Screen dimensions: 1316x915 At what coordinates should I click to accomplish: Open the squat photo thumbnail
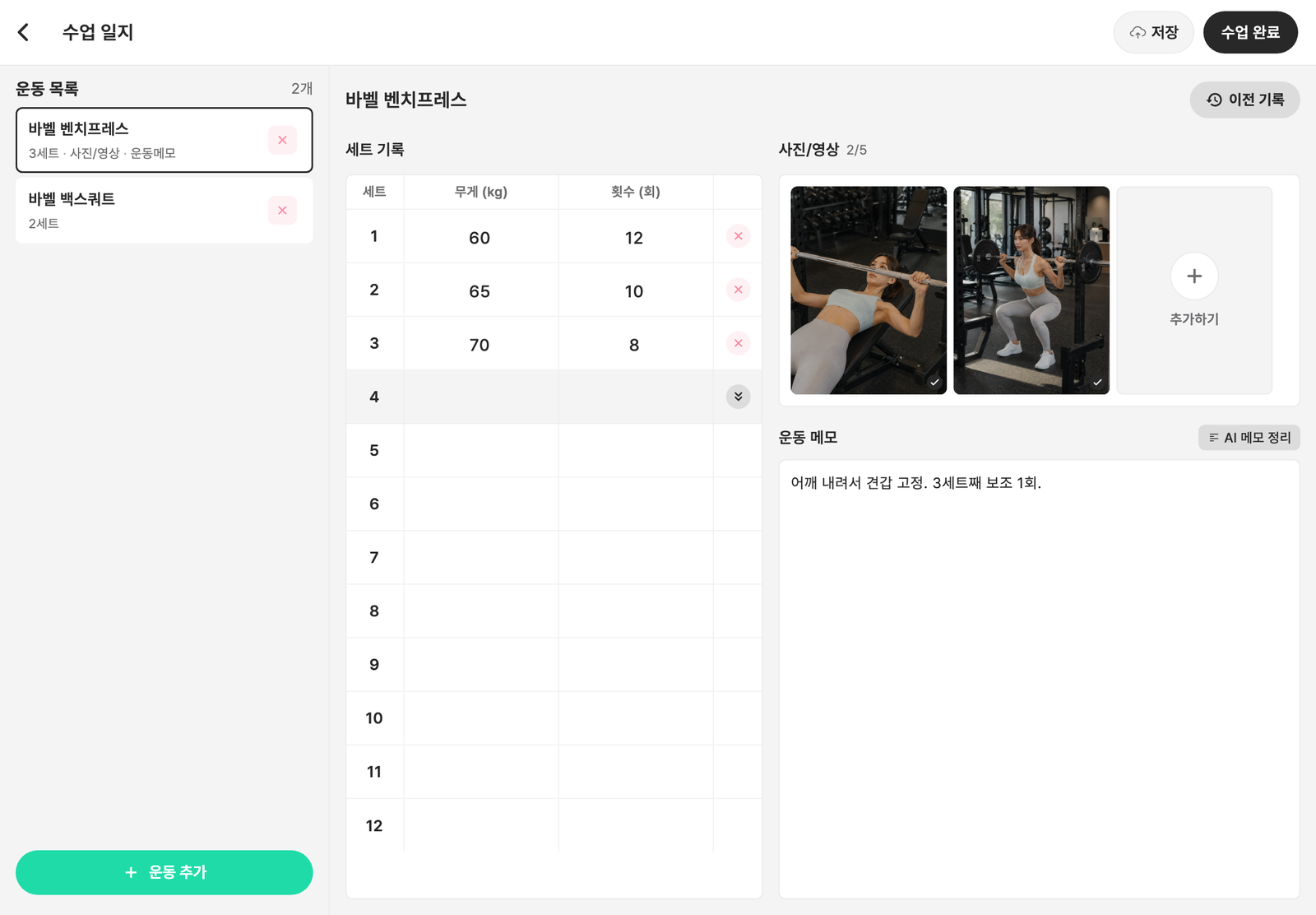click(1031, 290)
